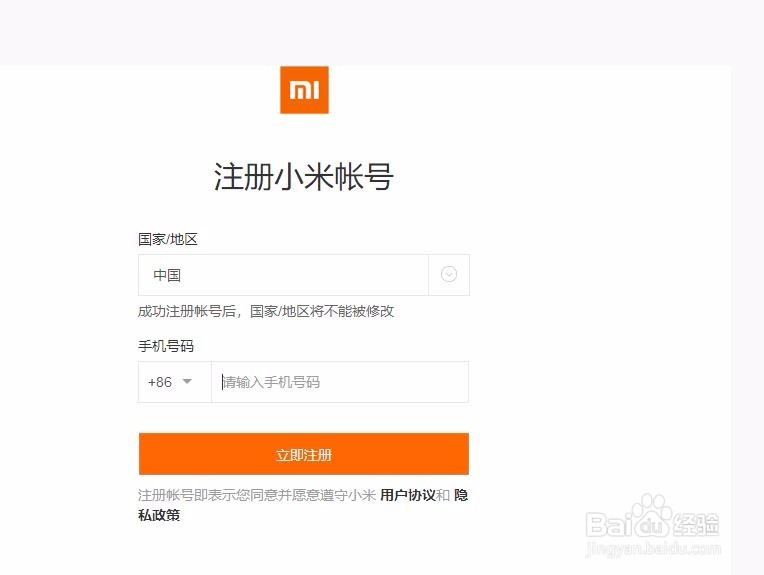764x575 pixels.
Task: Click the orange 立即注册 button
Action: (304, 454)
